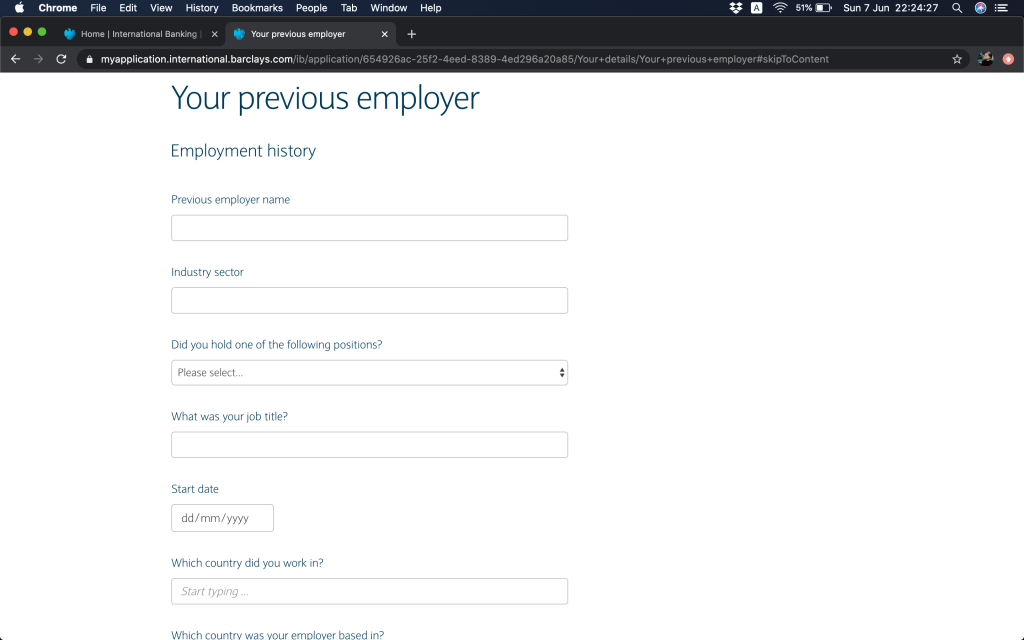
Task: Close the 'Your previous employer' tab
Action: pos(385,34)
